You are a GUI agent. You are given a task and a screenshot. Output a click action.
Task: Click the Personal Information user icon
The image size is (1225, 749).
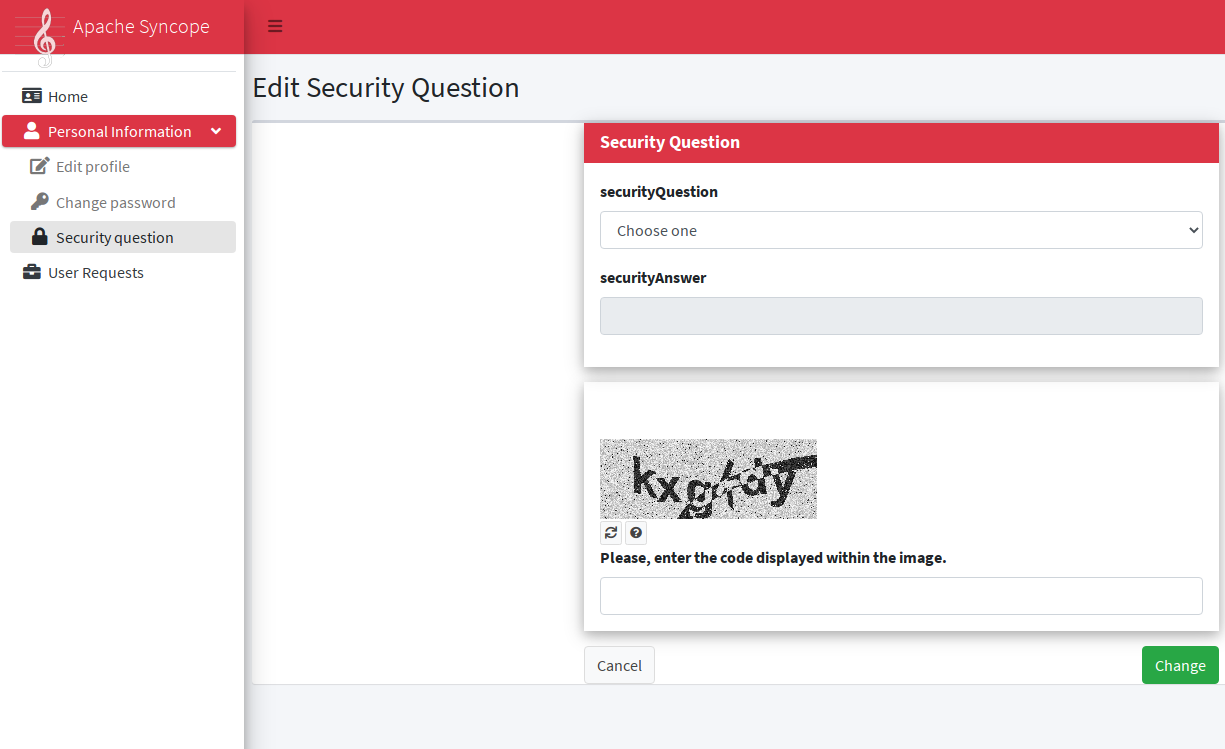pyautogui.click(x=31, y=131)
